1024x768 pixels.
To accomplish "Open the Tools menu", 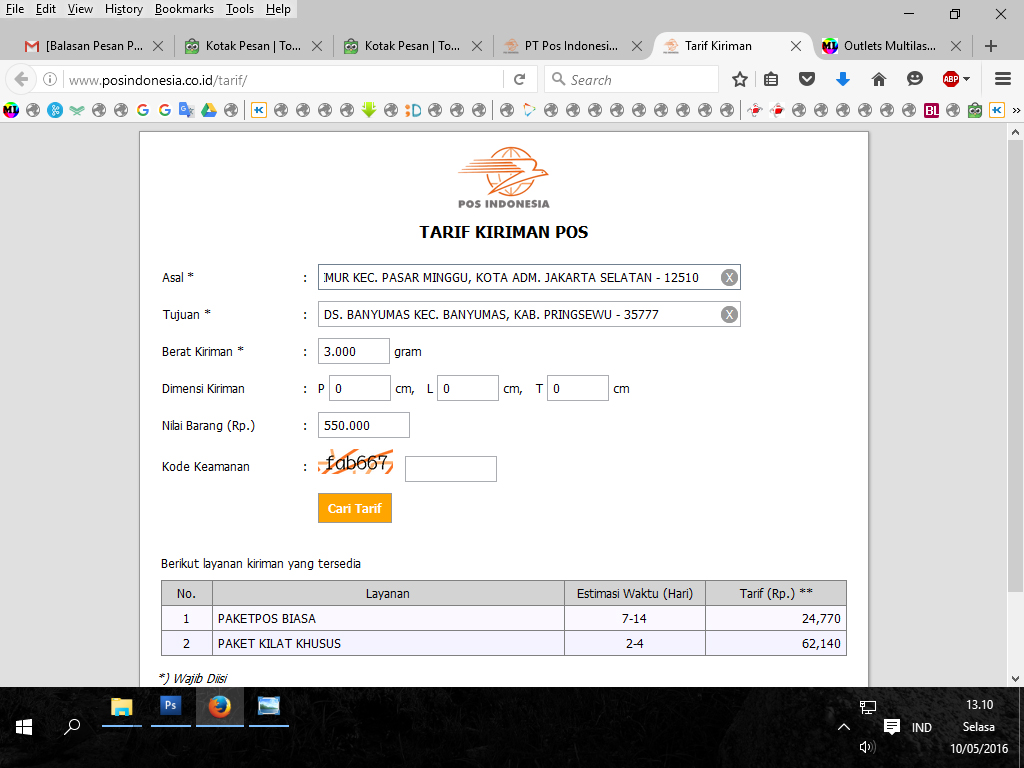I will [240, 8].
